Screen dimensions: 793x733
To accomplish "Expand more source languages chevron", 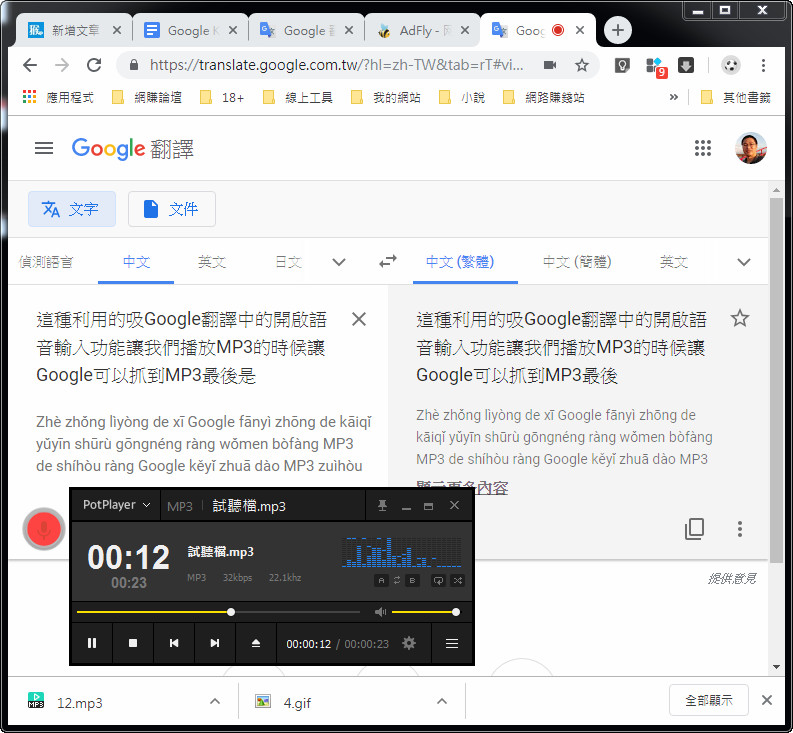I will coord(339,262).
